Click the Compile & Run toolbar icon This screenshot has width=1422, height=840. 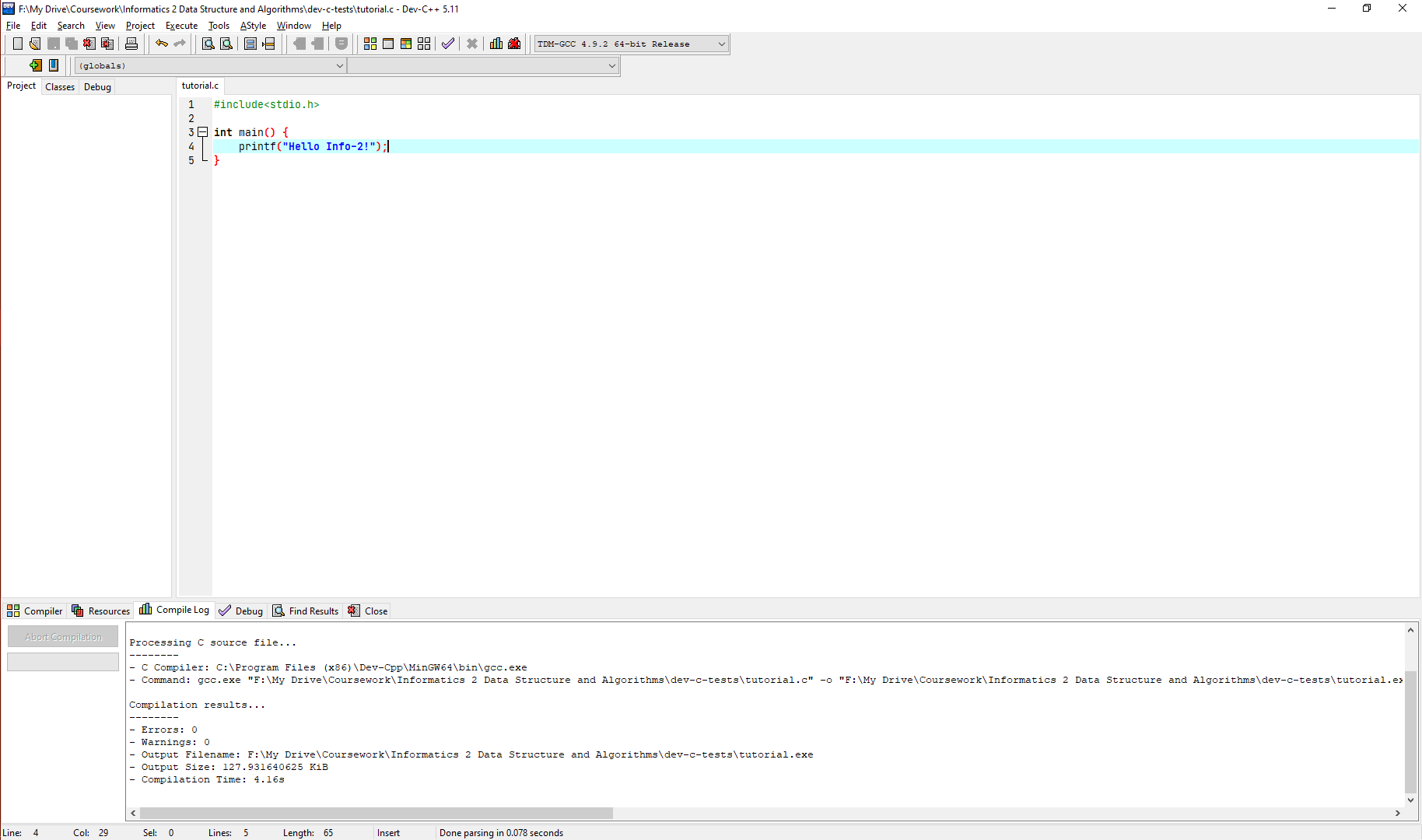point(406,44)
